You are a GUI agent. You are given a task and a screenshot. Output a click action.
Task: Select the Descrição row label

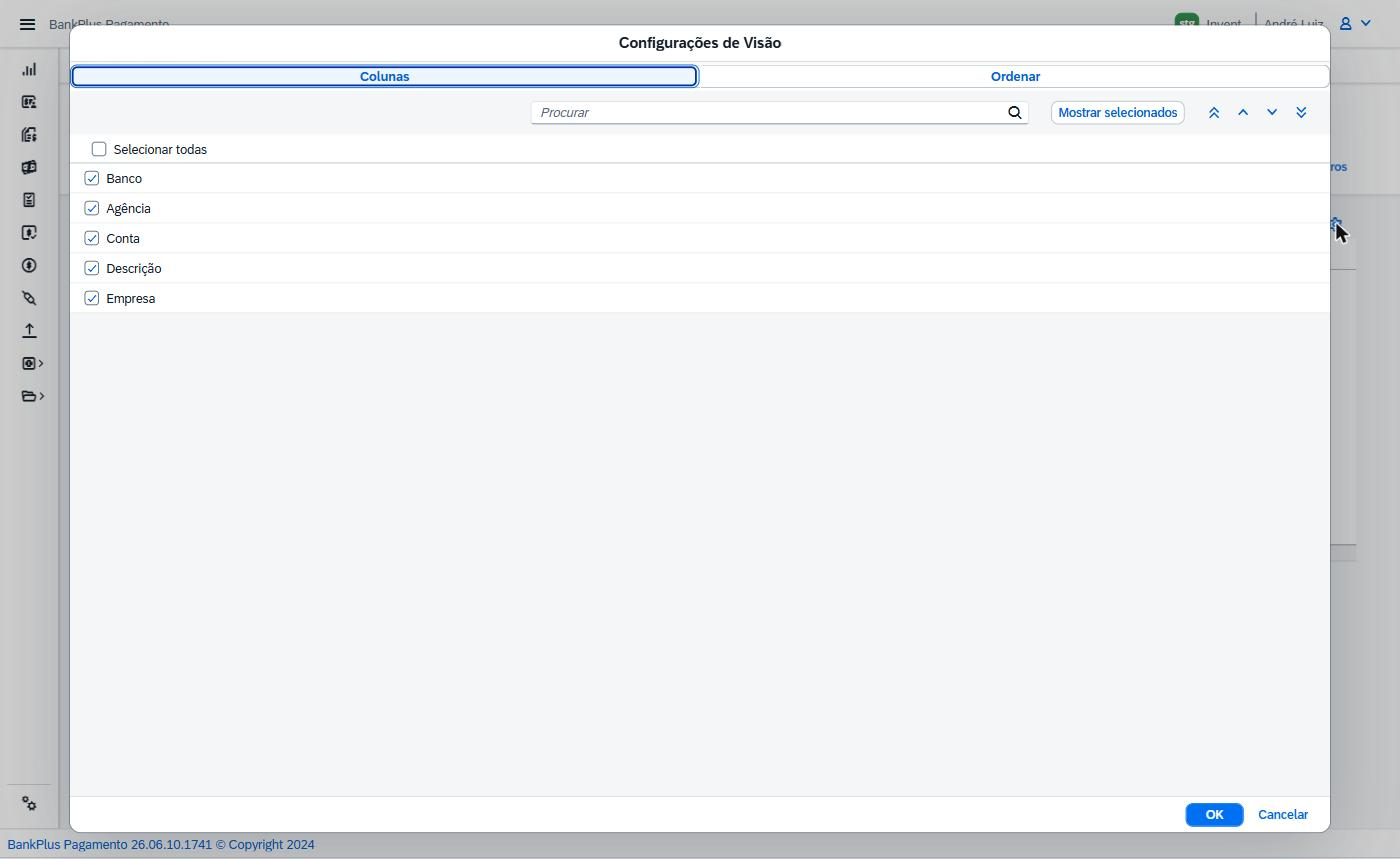(134, 268)
